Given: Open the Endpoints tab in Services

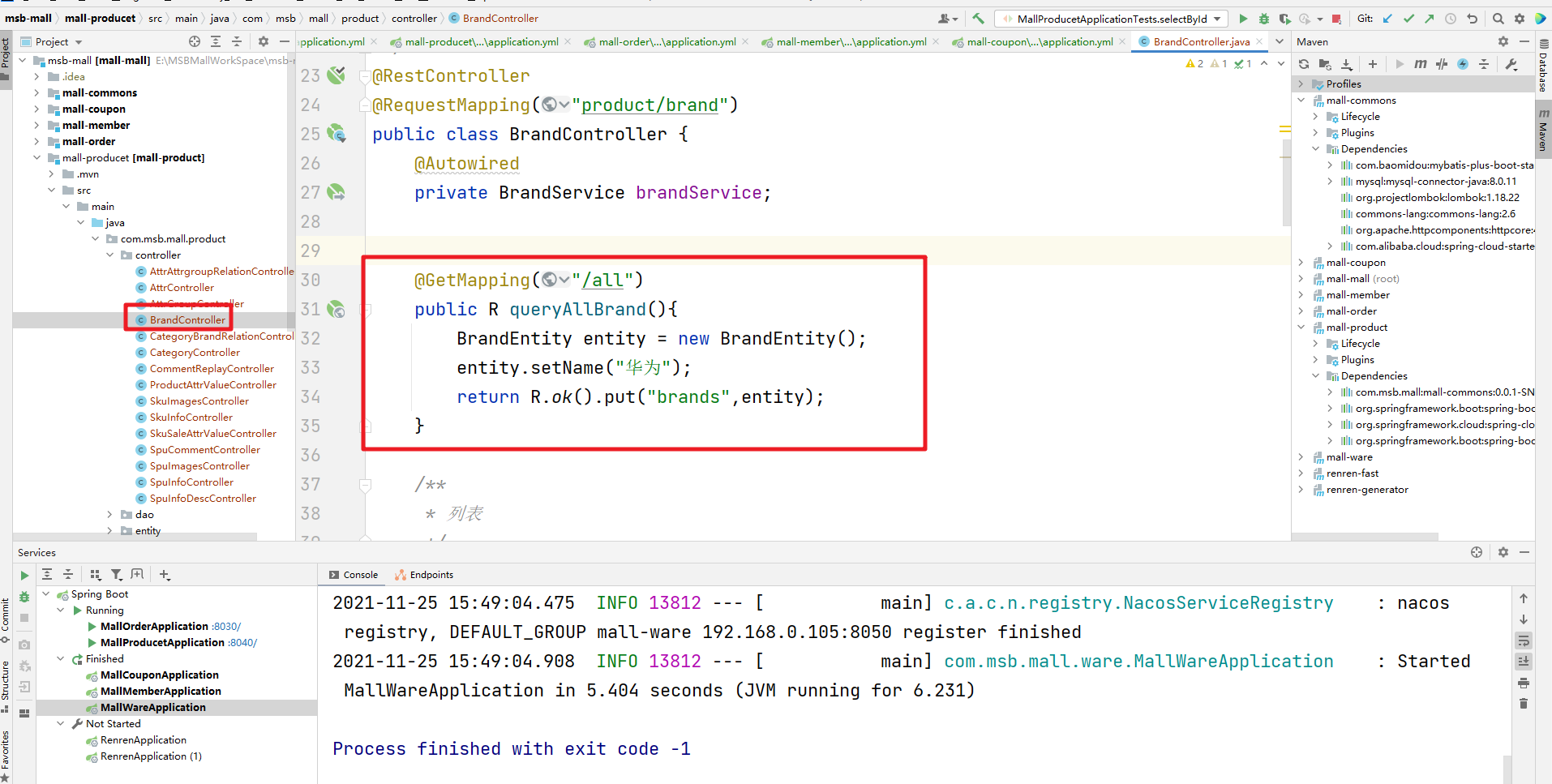Looking at the screenshot, I should pos(431,575).
